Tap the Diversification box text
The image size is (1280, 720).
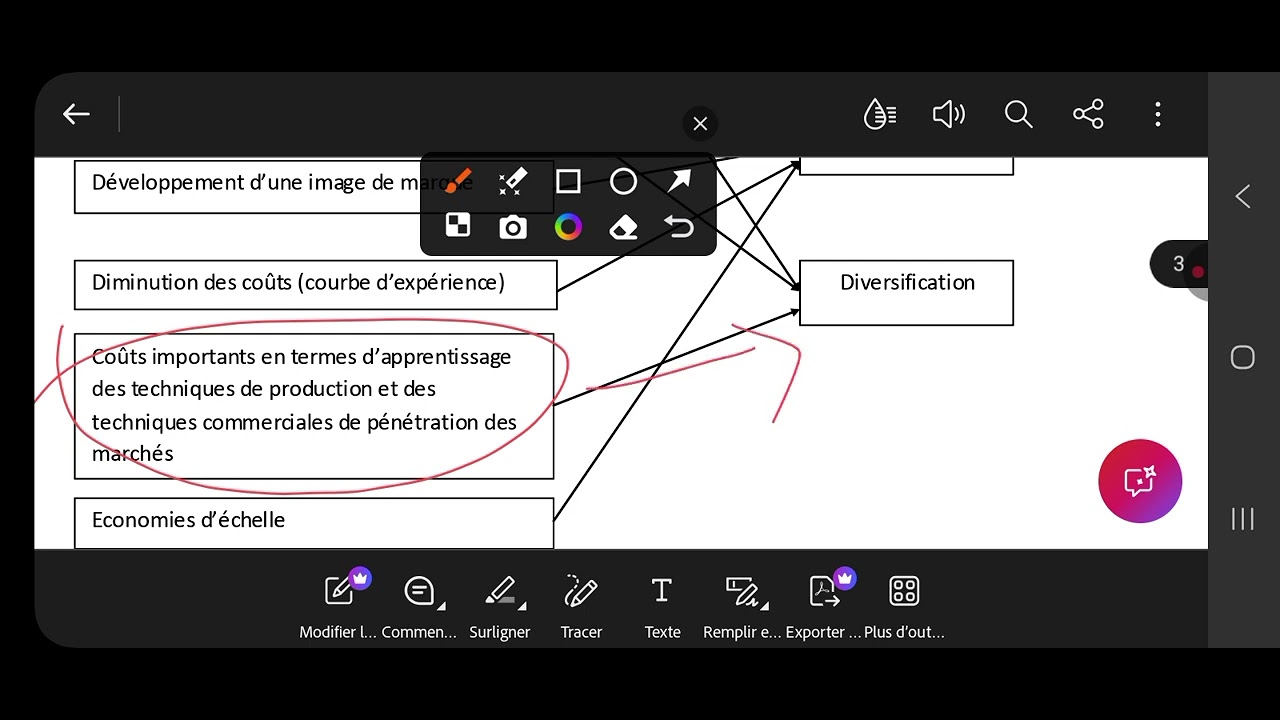(x=907, y=283)
